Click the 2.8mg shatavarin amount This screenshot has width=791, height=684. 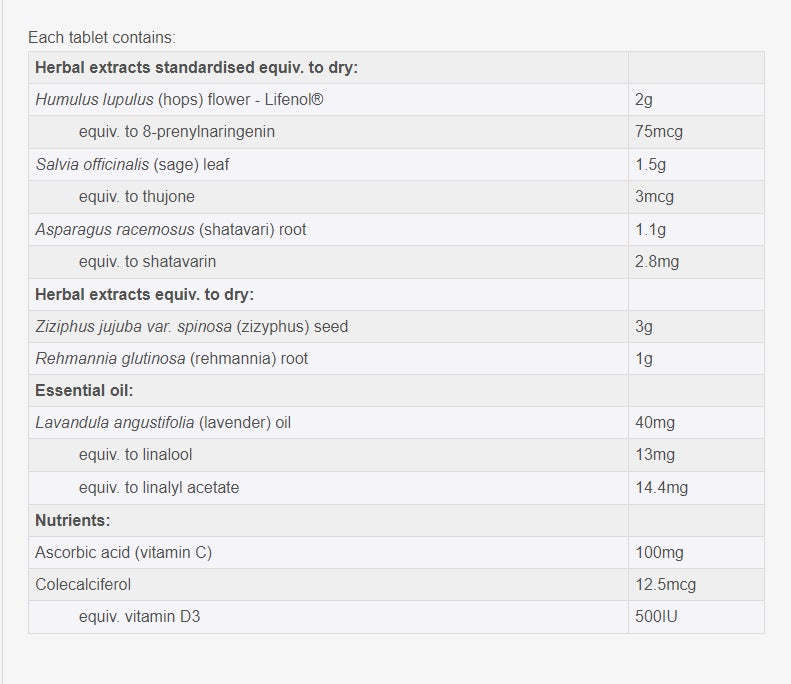[x=657, y=262]
